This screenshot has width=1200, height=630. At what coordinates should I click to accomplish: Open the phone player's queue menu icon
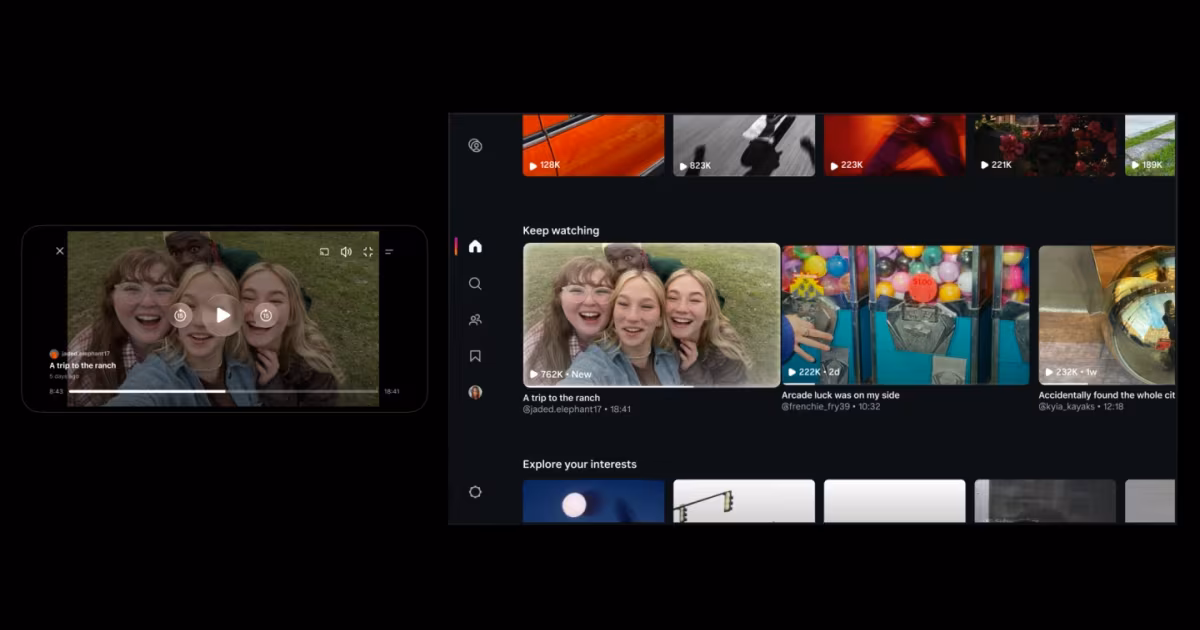pyautogui.click(x=389, y=252)
